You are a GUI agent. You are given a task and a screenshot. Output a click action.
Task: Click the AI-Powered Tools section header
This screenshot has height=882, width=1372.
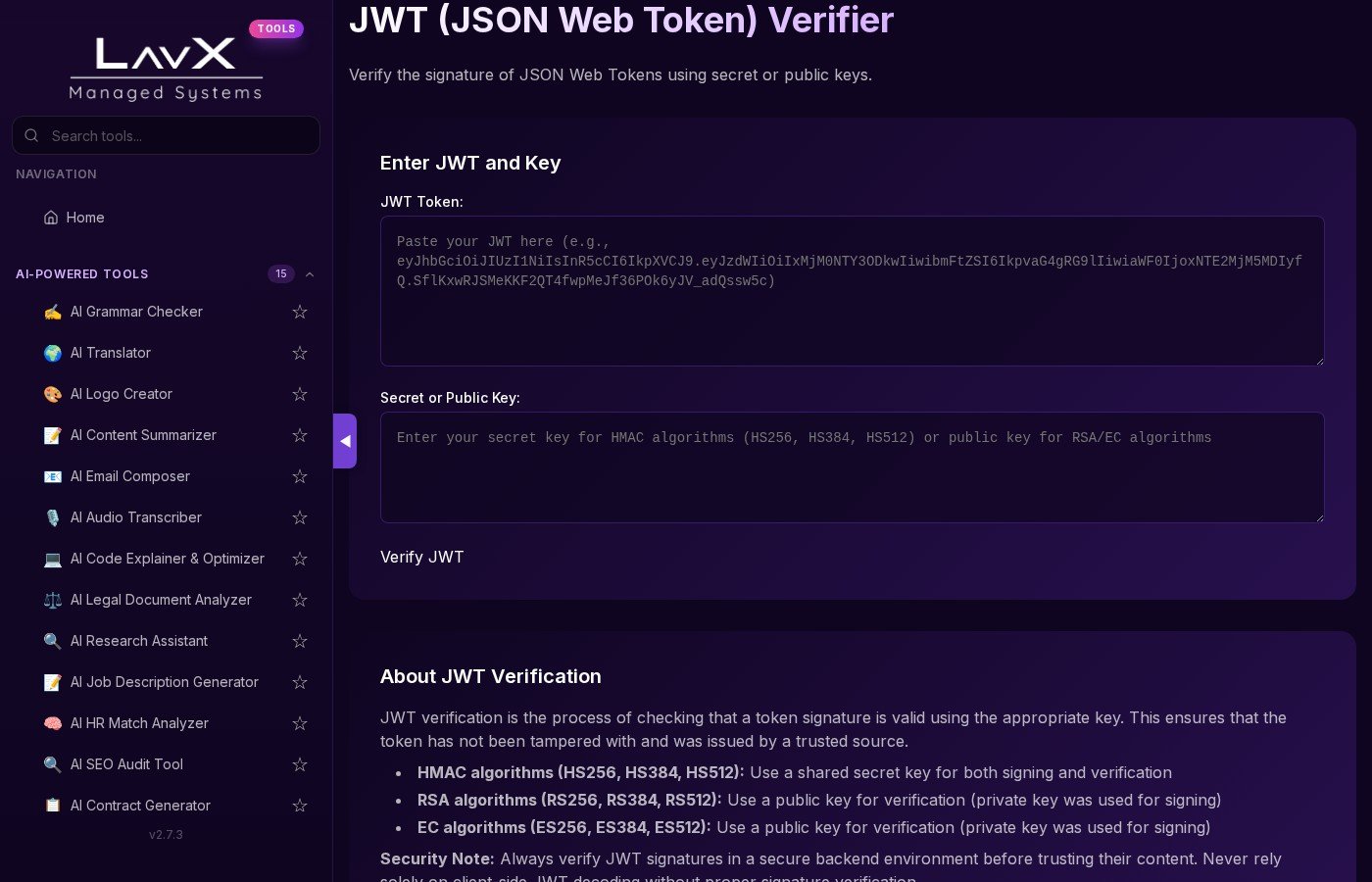[x=82, y=274]
